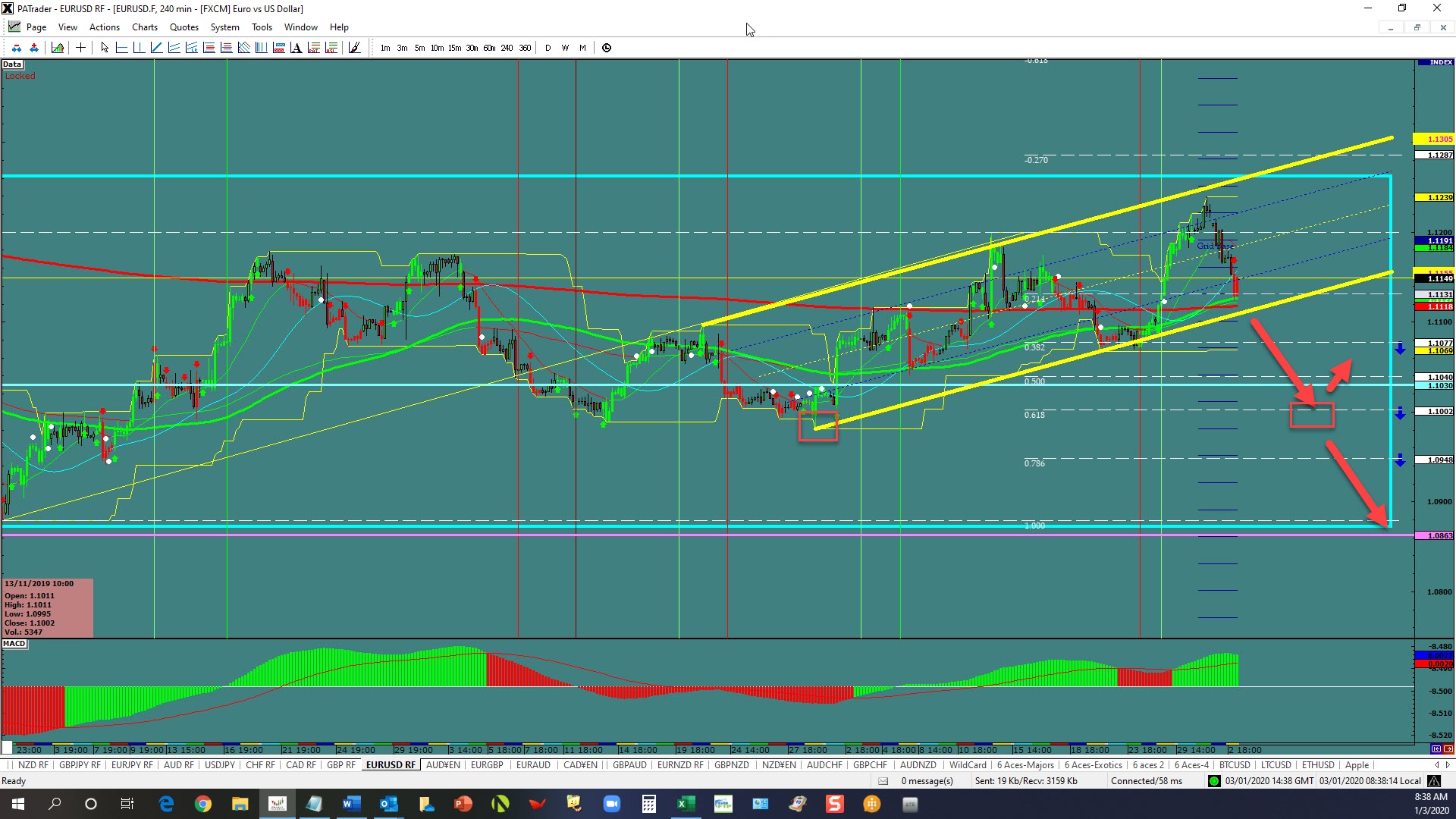Click the chart indicators icon
This screenshot has width=1456, height=819.
click(58, 48)
